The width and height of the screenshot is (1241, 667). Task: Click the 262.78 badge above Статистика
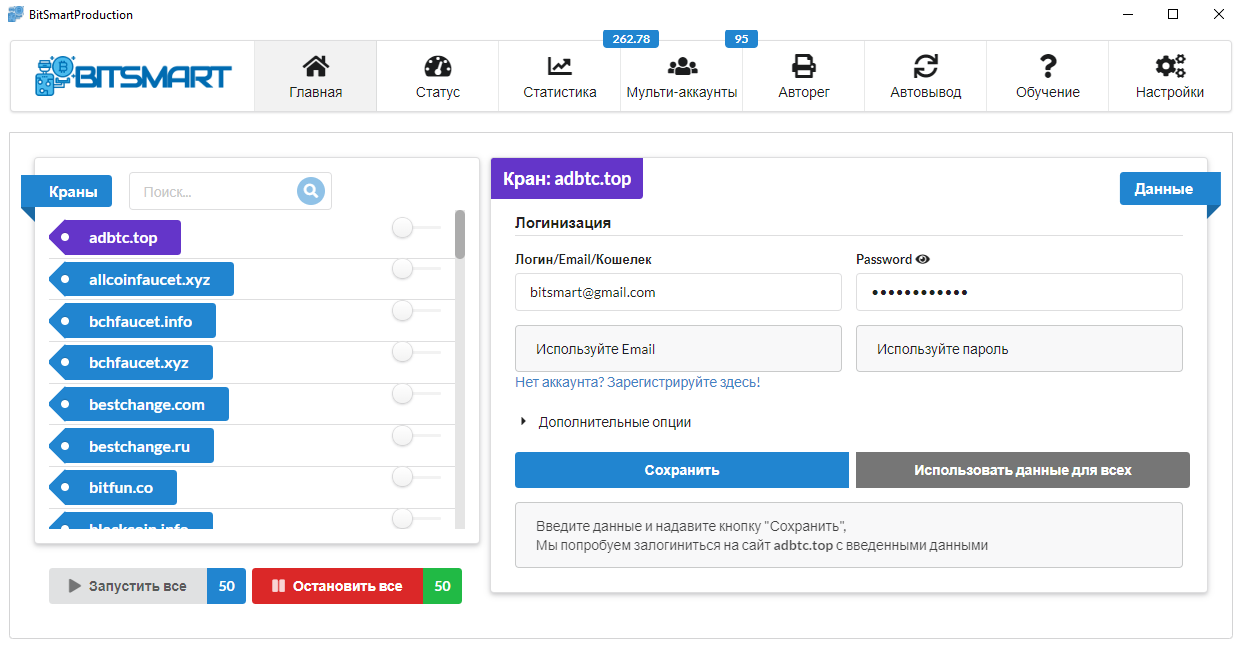pyautogui.click(x=631, y=39)
